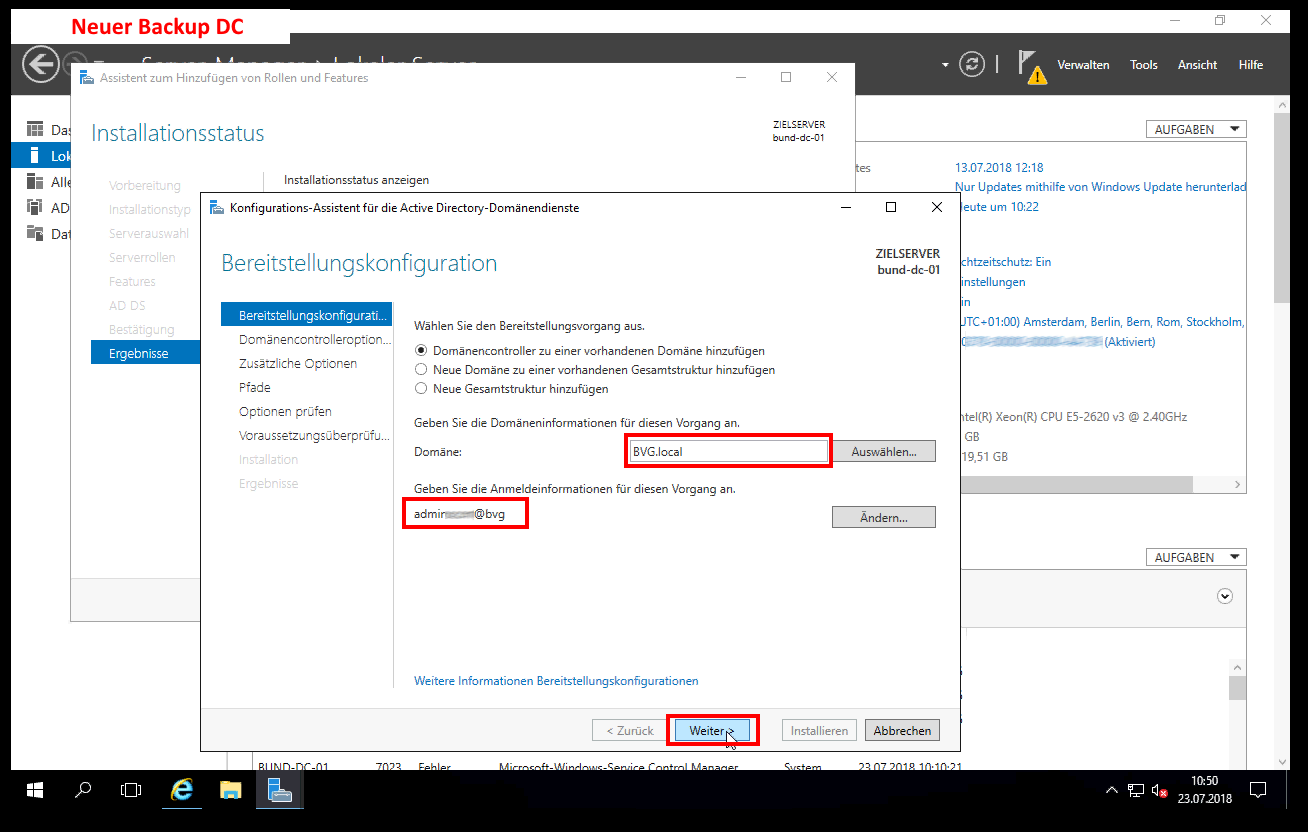Switch to Server Manager taskbar icon
This screenshot has height=832, width=1308.
280,790
